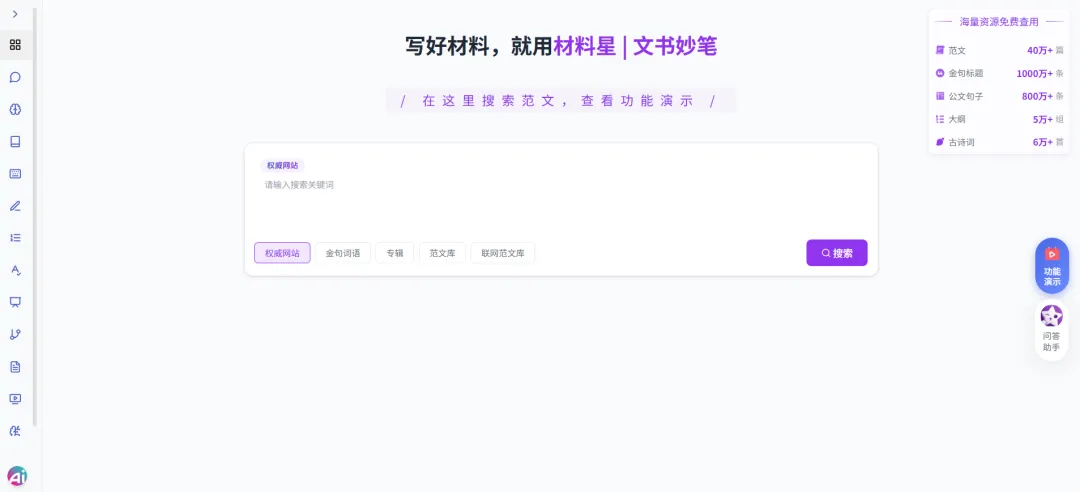Open the brain icon in sidebar
The width and height of the screenshot is (1080, 492).
(15, 110)
